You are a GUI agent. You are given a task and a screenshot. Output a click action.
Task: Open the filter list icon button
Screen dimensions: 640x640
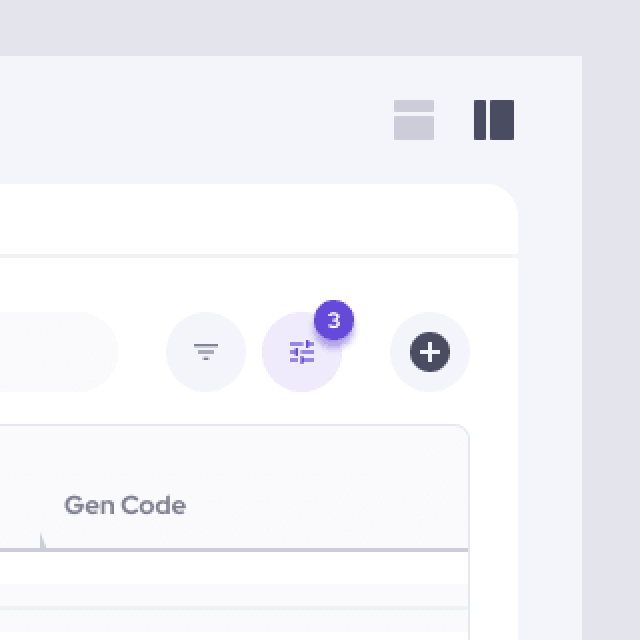(x=206, y=352)
